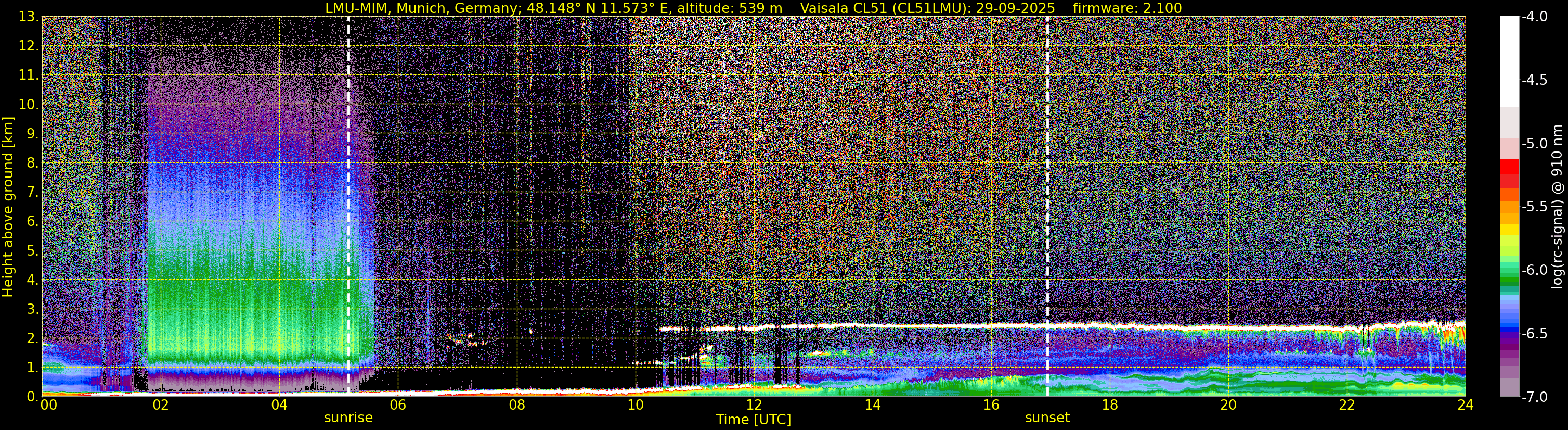The image size is (1568, 430).
Task: Click the "24" time axis tick label
Action: point(1466,406)
